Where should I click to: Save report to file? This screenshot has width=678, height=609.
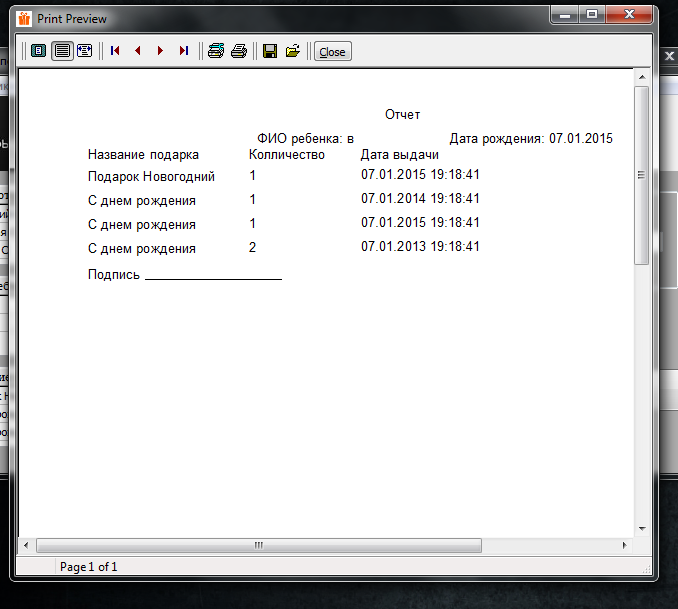point(270,51)
